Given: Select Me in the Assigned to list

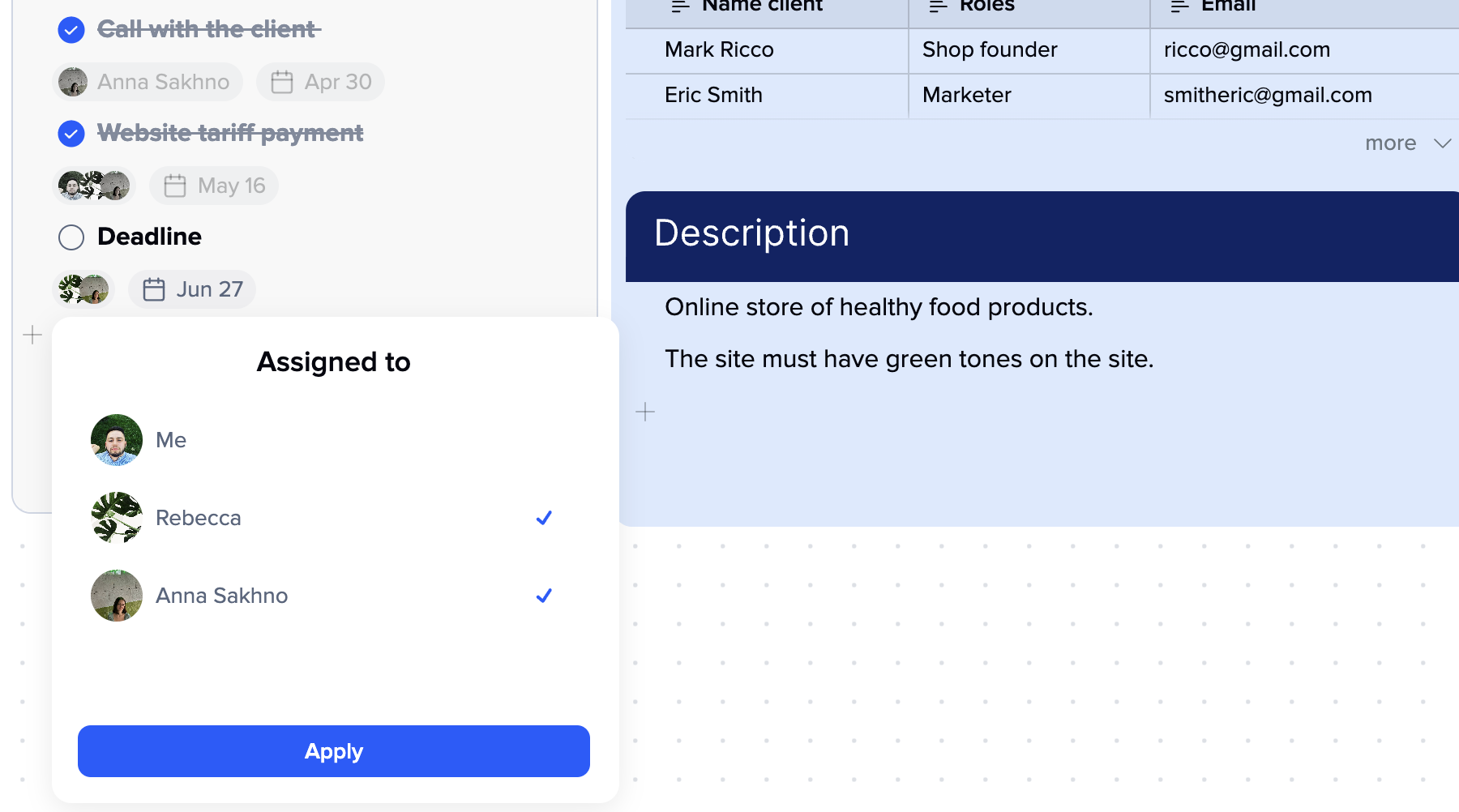Looking at the screenshot, I should point(171,440).
